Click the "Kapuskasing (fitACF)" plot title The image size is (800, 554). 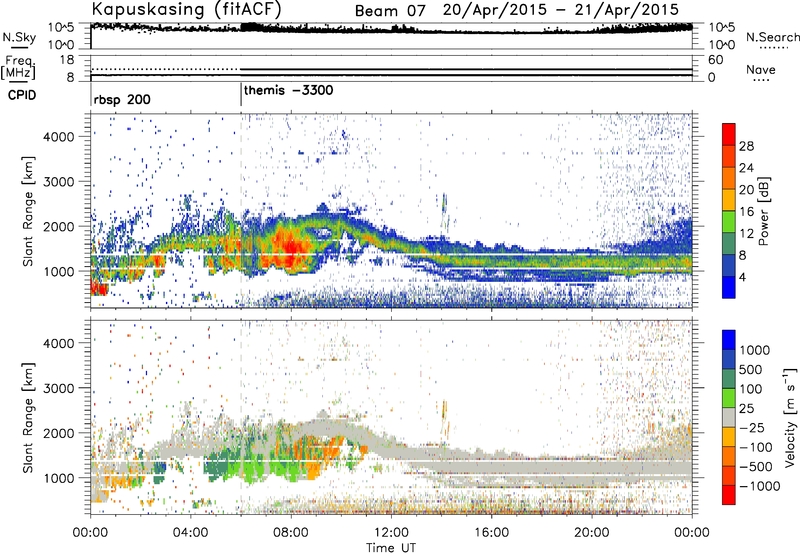186,9
